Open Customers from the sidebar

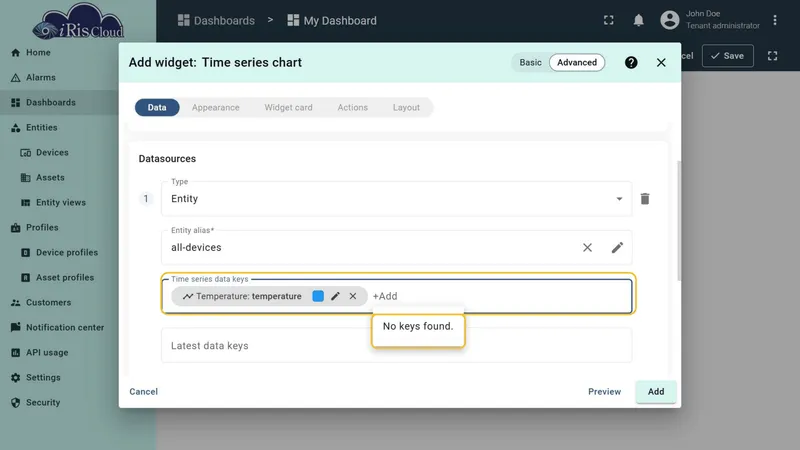[48, 303]
